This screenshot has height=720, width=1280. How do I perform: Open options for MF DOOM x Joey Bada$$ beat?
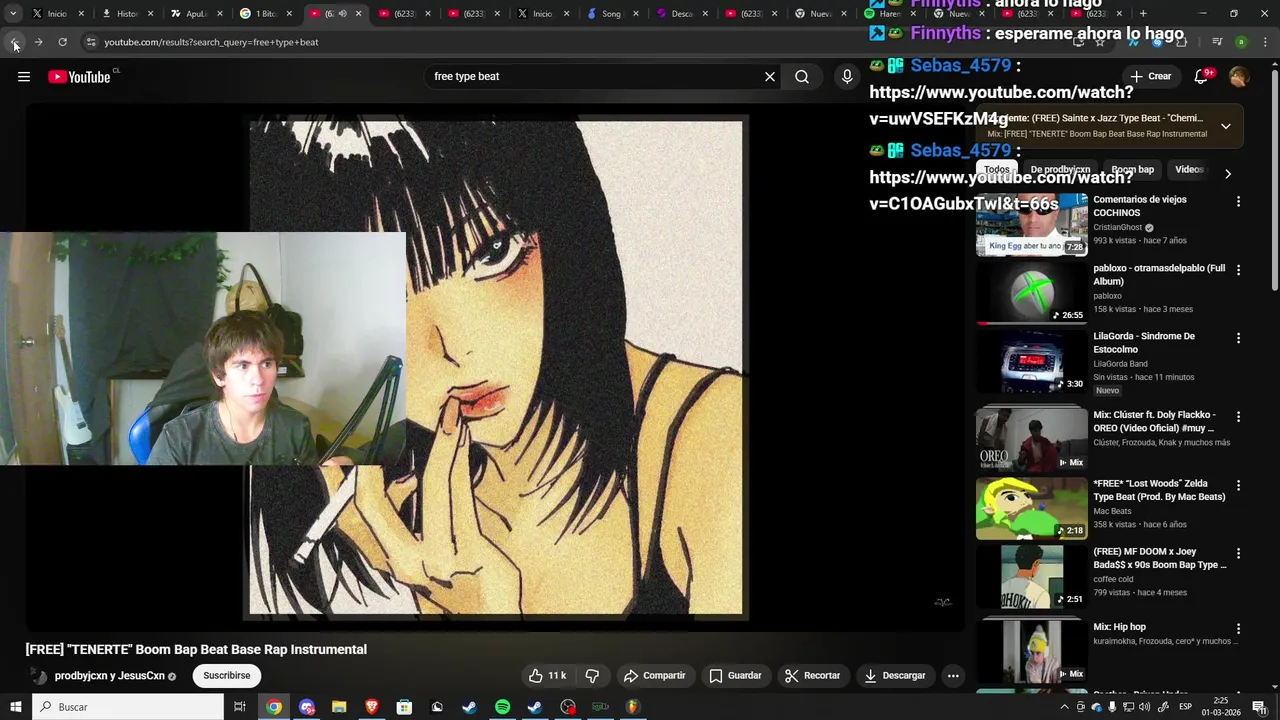click(1238, 553)
